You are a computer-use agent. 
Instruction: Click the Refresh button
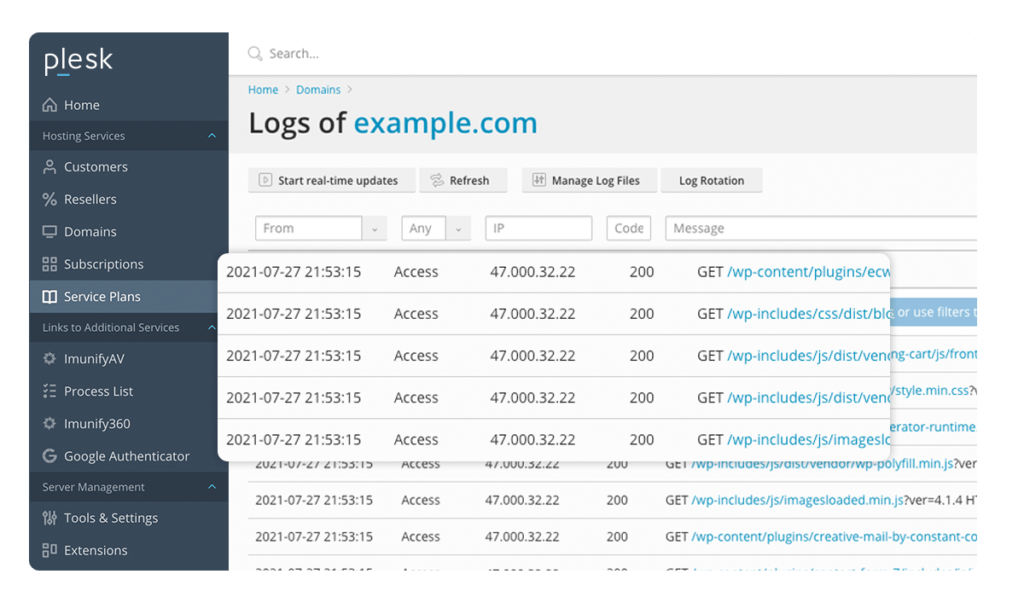tap(463, 180)
